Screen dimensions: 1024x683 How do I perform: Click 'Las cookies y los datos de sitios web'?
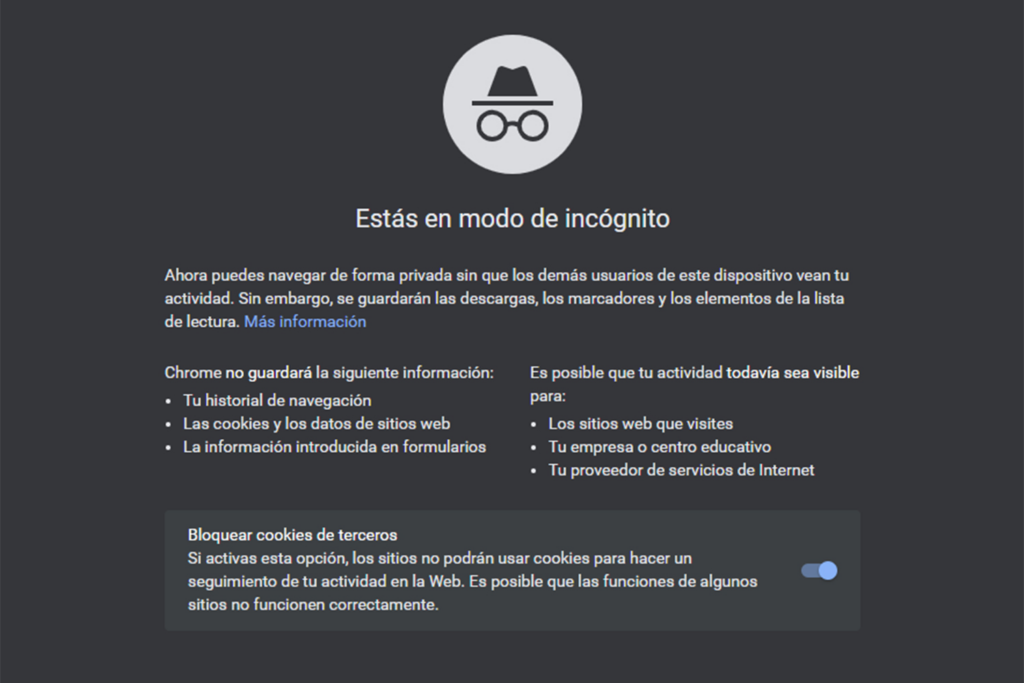click(316, 423)
